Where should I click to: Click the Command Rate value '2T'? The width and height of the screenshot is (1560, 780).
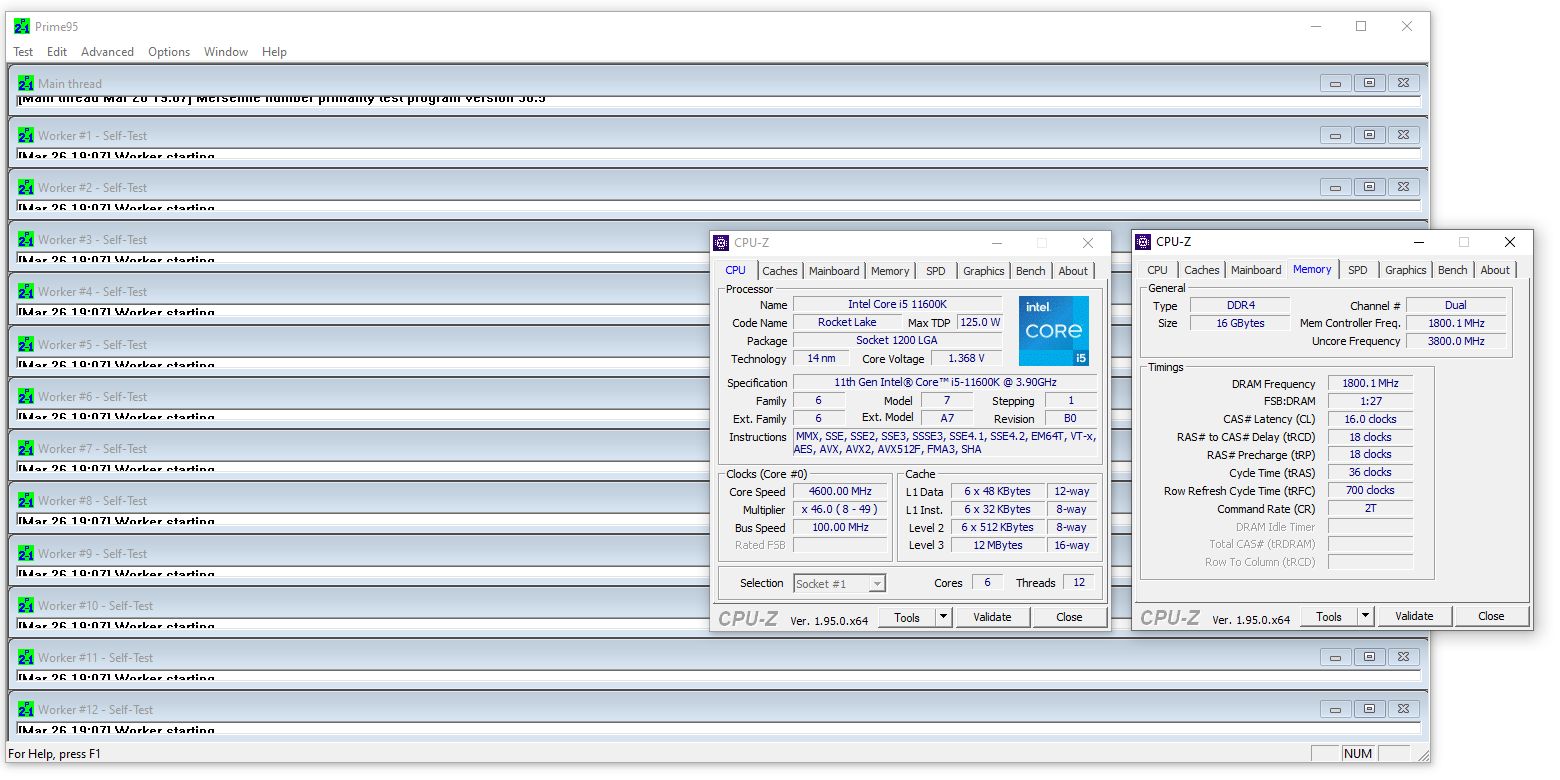pyautogui.click(x=1370, y=508)
